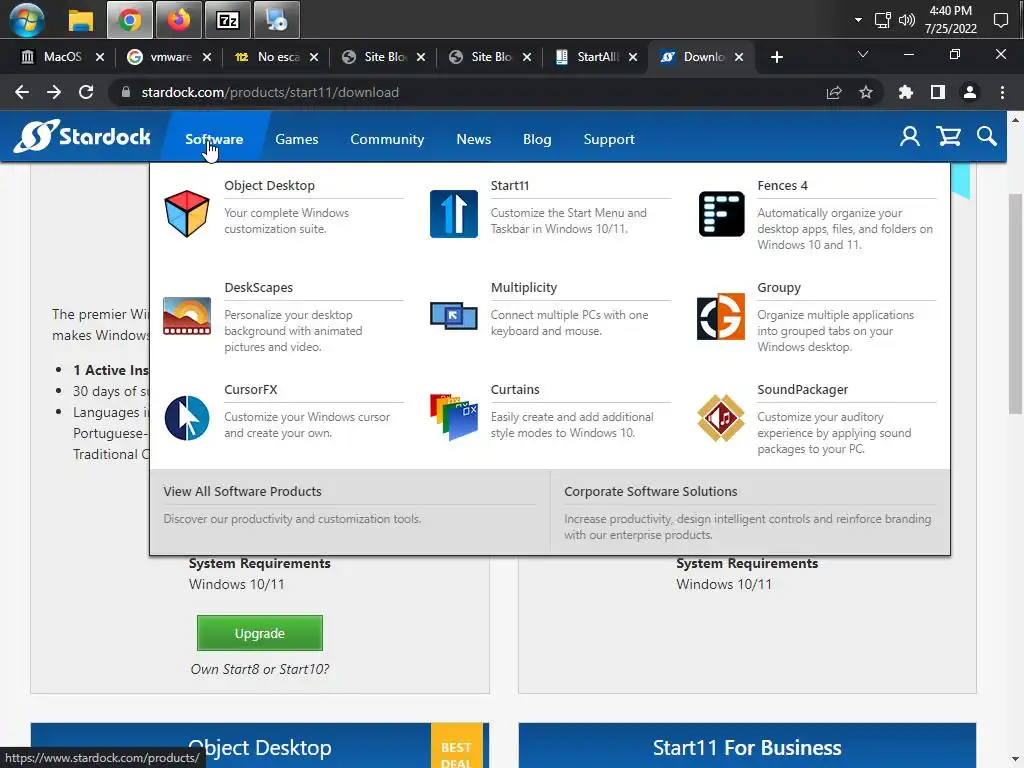The image size is (1024, 768).
Task: Open the account user icon
Action: 910,136
